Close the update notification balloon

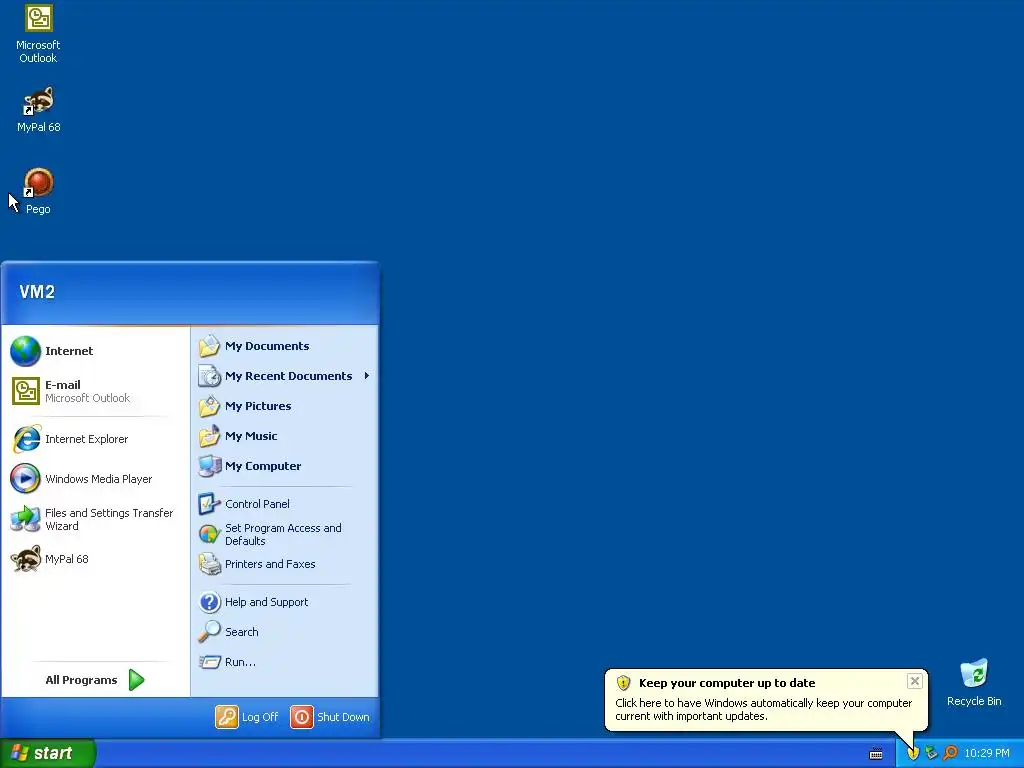(x=914, y=681)
